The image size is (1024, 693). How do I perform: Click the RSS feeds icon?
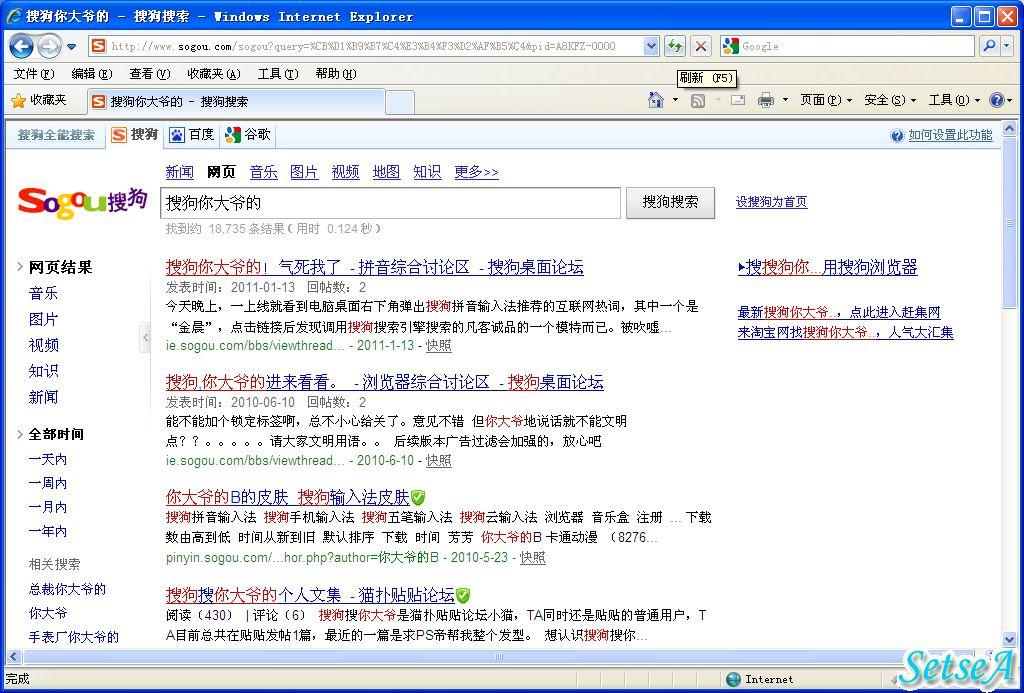[698, 101]
